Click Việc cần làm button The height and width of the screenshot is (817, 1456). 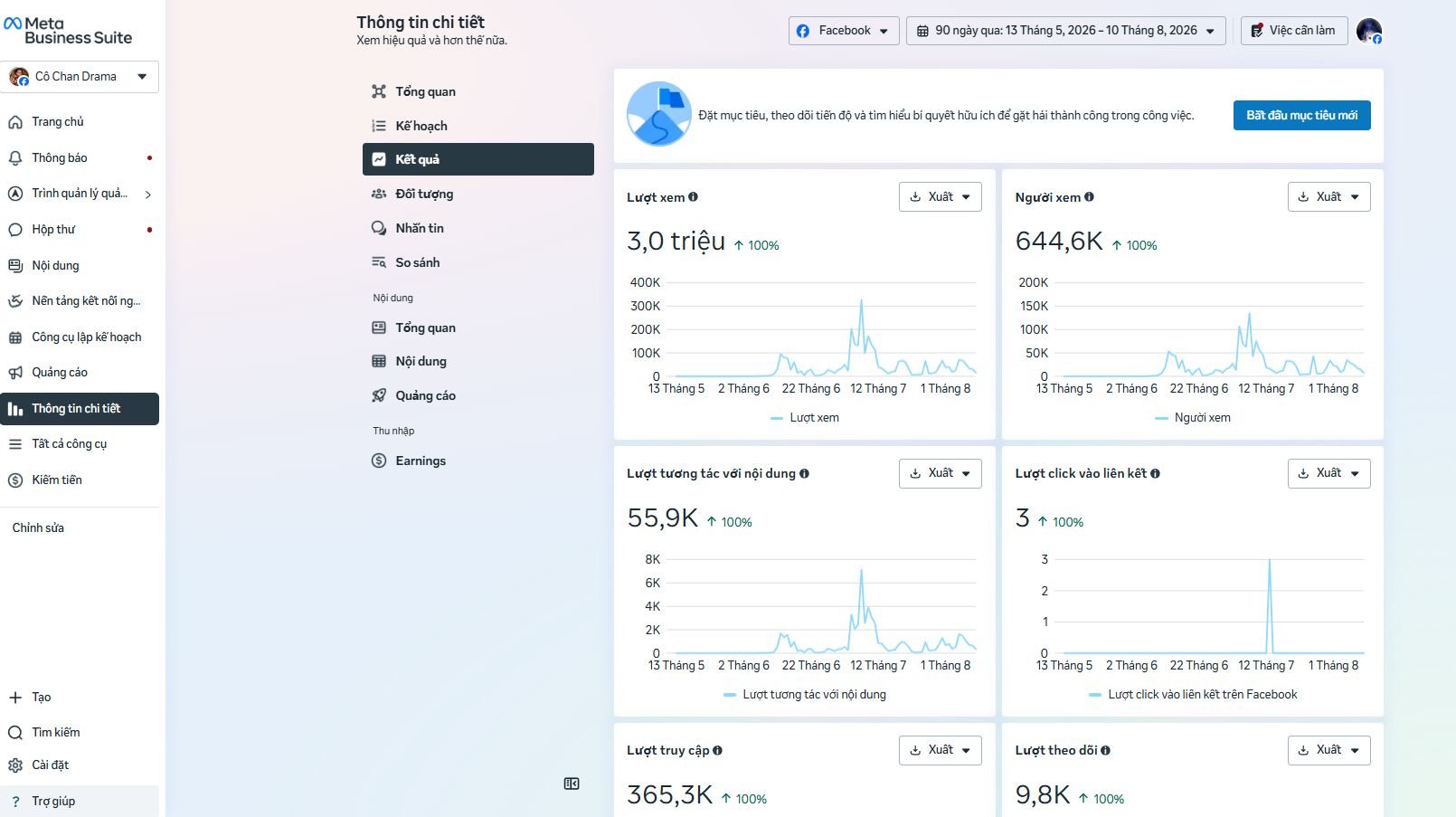(x=1294, y=31)
